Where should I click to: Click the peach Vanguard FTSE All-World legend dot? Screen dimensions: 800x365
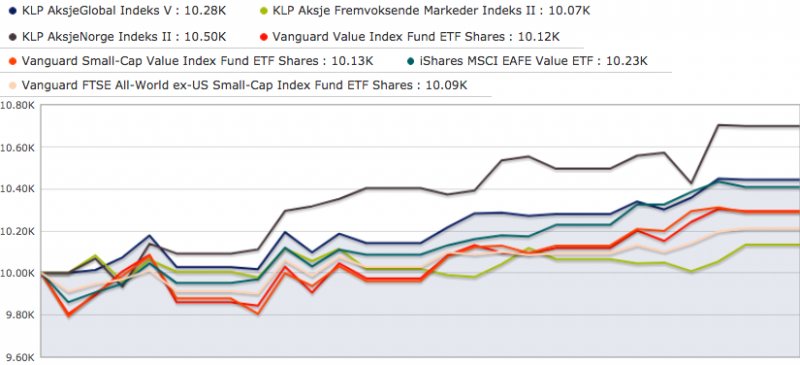point(13,86)
